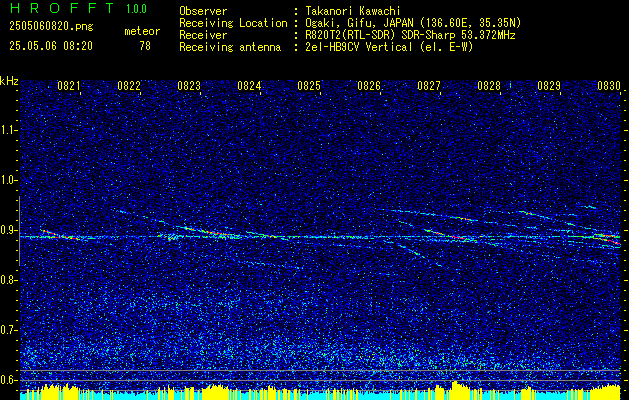Click the 1.0 kHz axis label
629x400 pixels.
pyautogui.click(x=8, y=180)
